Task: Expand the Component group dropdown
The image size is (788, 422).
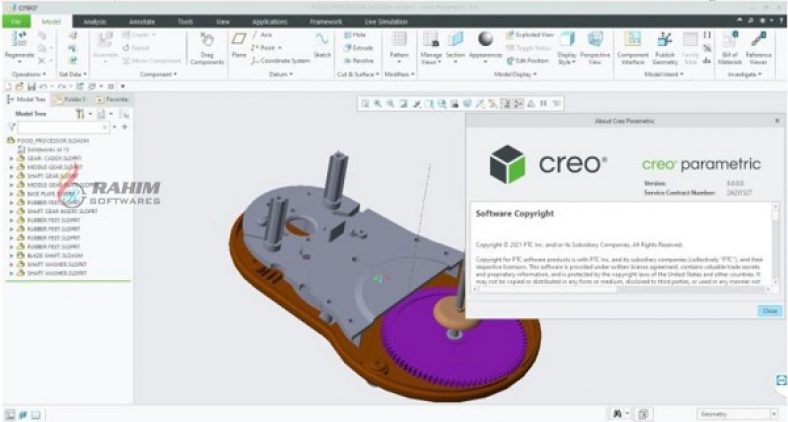Action: click(158, 74)
